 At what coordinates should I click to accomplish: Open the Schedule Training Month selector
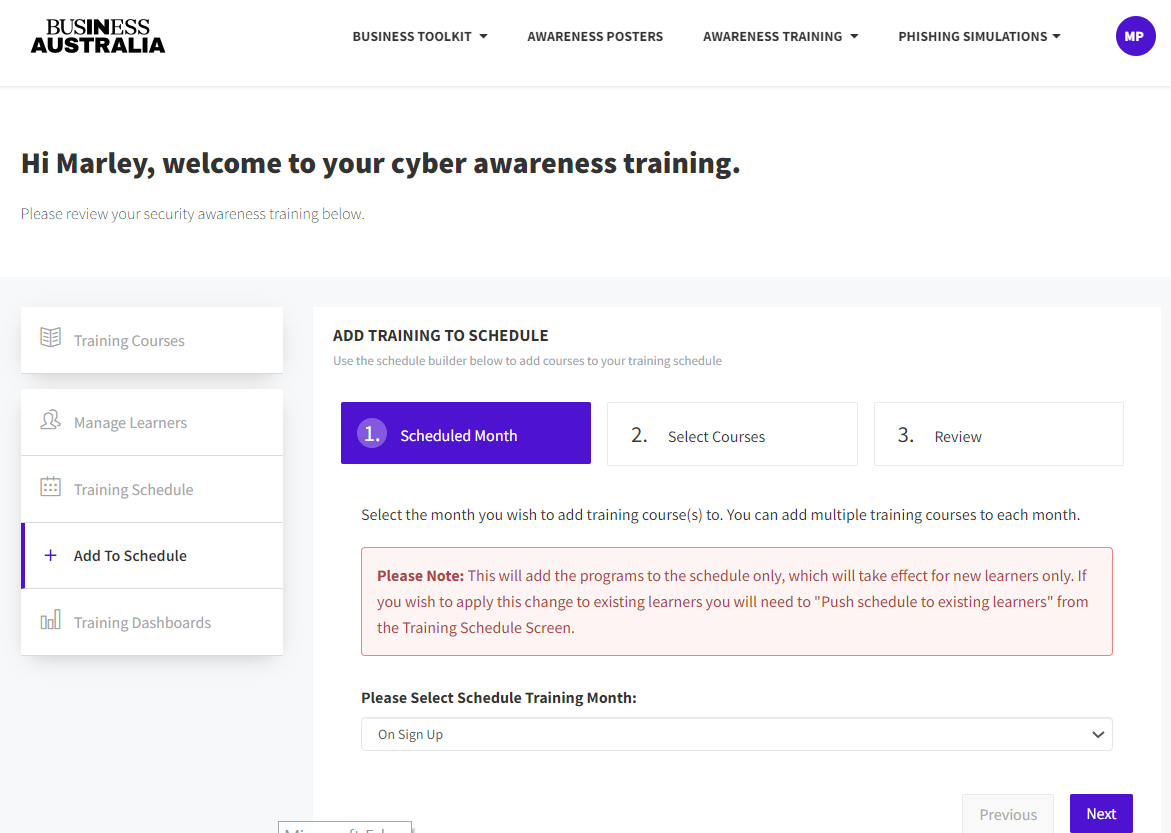click(736, 733)
